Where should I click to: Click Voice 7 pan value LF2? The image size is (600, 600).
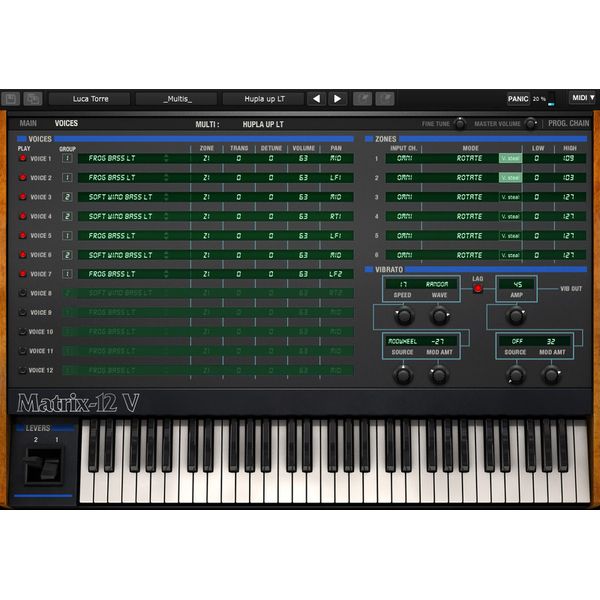(x=336, y=274)
